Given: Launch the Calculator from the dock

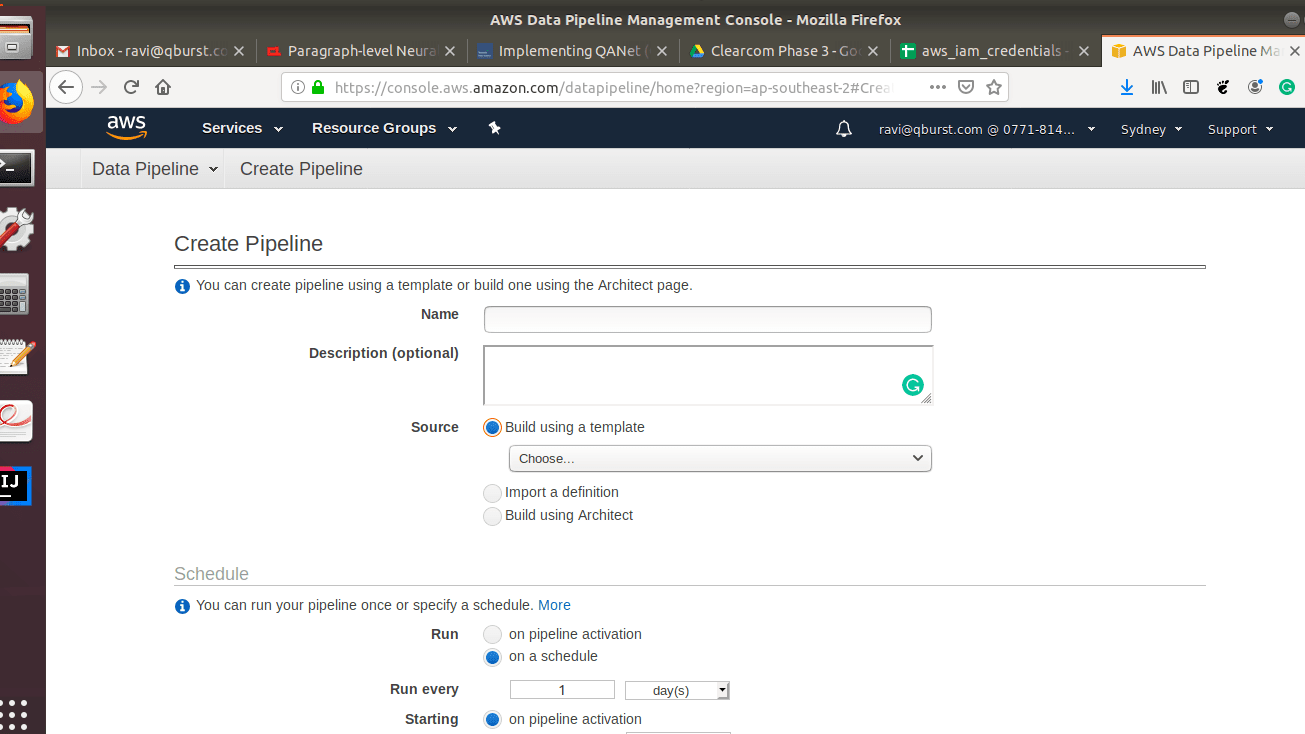Looking at the screenshot, I should coord(14,294).
